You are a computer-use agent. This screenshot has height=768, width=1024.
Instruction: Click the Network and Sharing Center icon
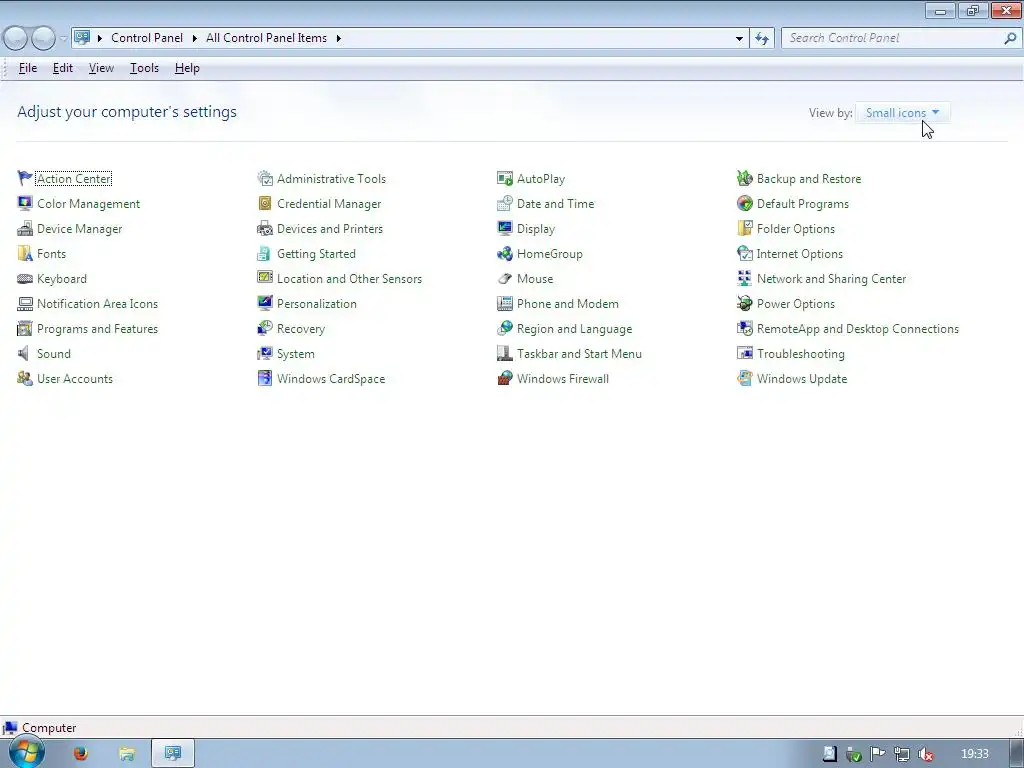(x=744, y=278)
